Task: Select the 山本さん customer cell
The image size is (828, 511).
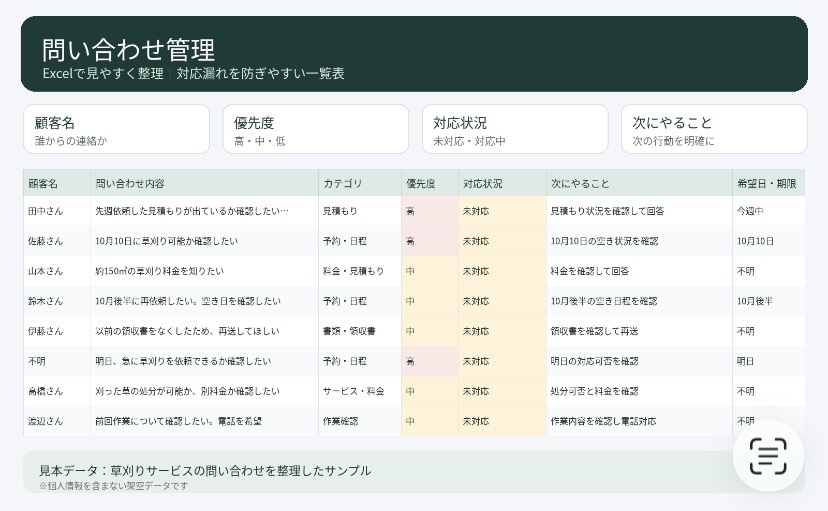Action: [x=57, y=271]
